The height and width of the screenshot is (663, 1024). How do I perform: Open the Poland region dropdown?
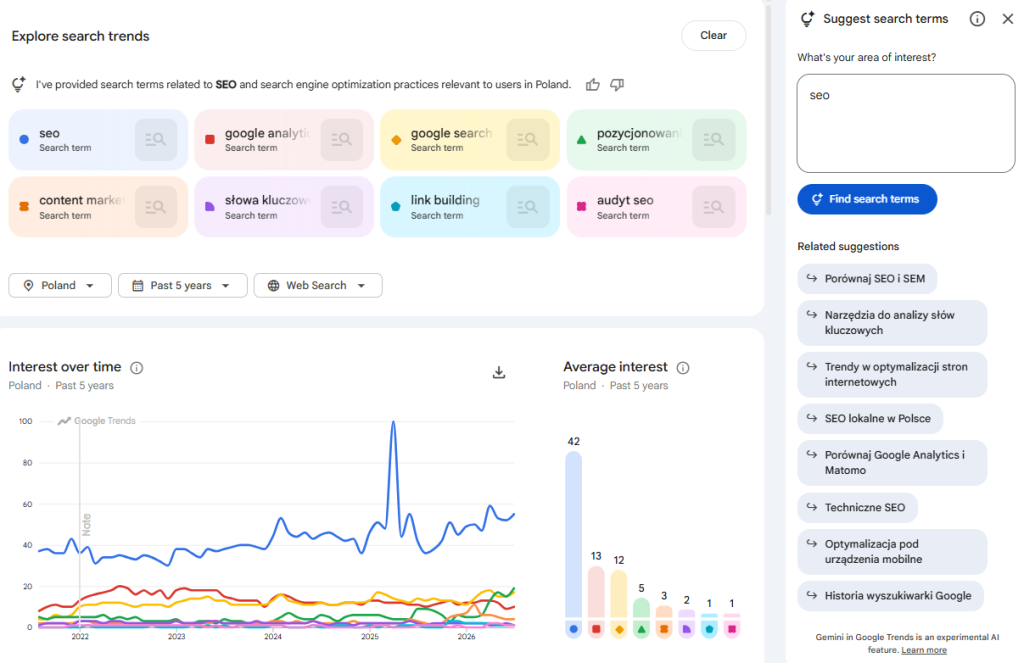coord(60,285)
